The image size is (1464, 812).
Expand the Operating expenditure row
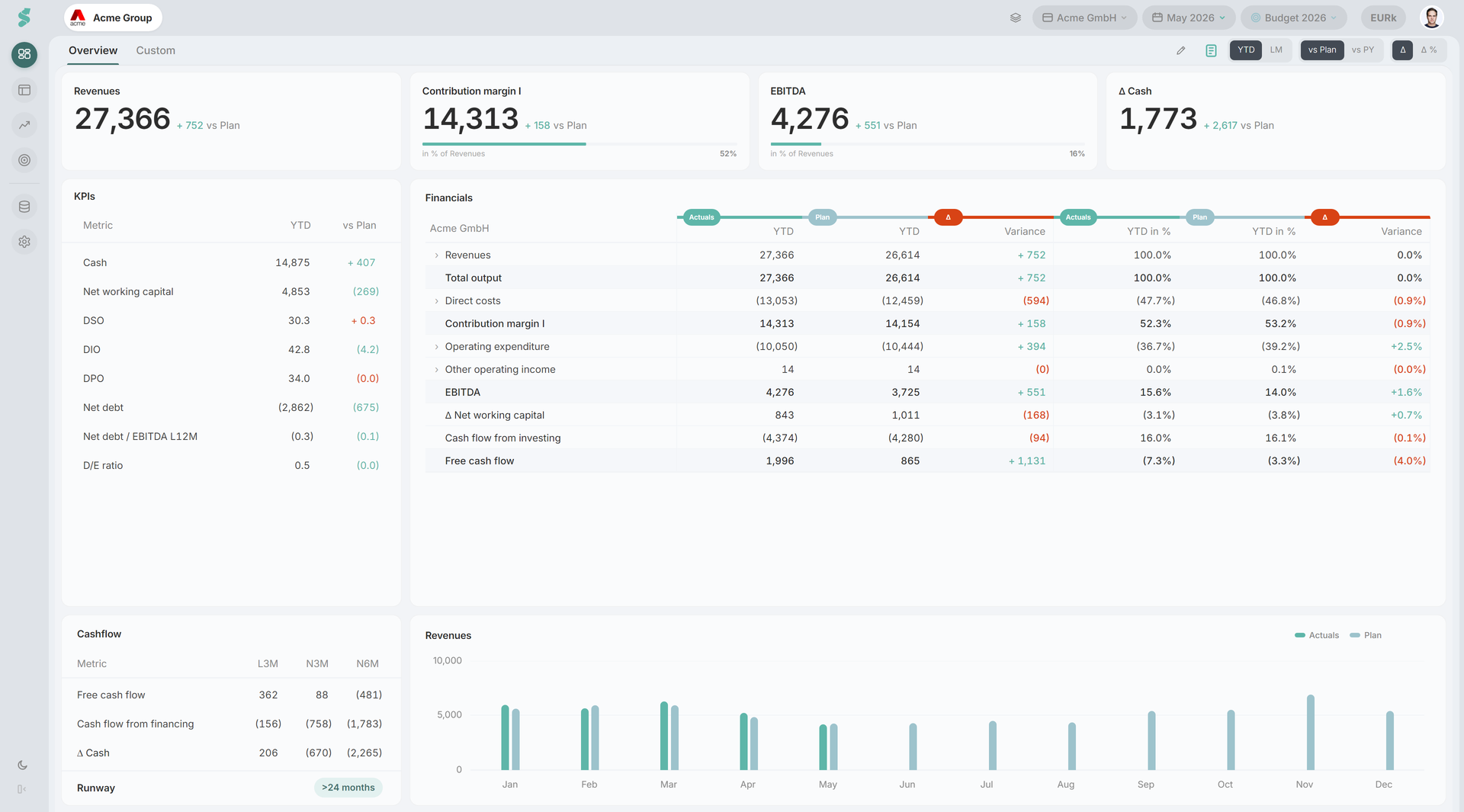(436, 347)
